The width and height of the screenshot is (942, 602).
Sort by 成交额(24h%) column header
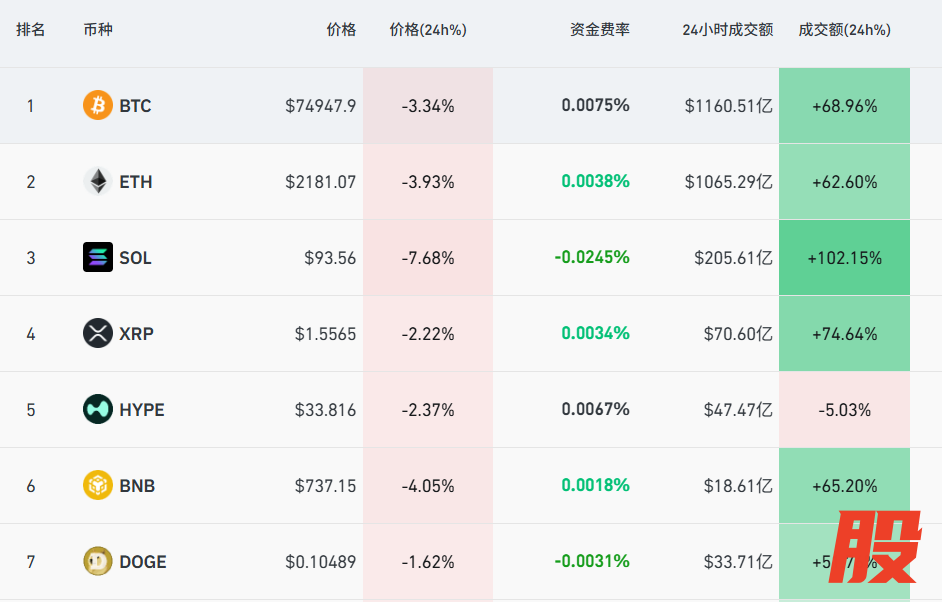(x=845, y=30)
